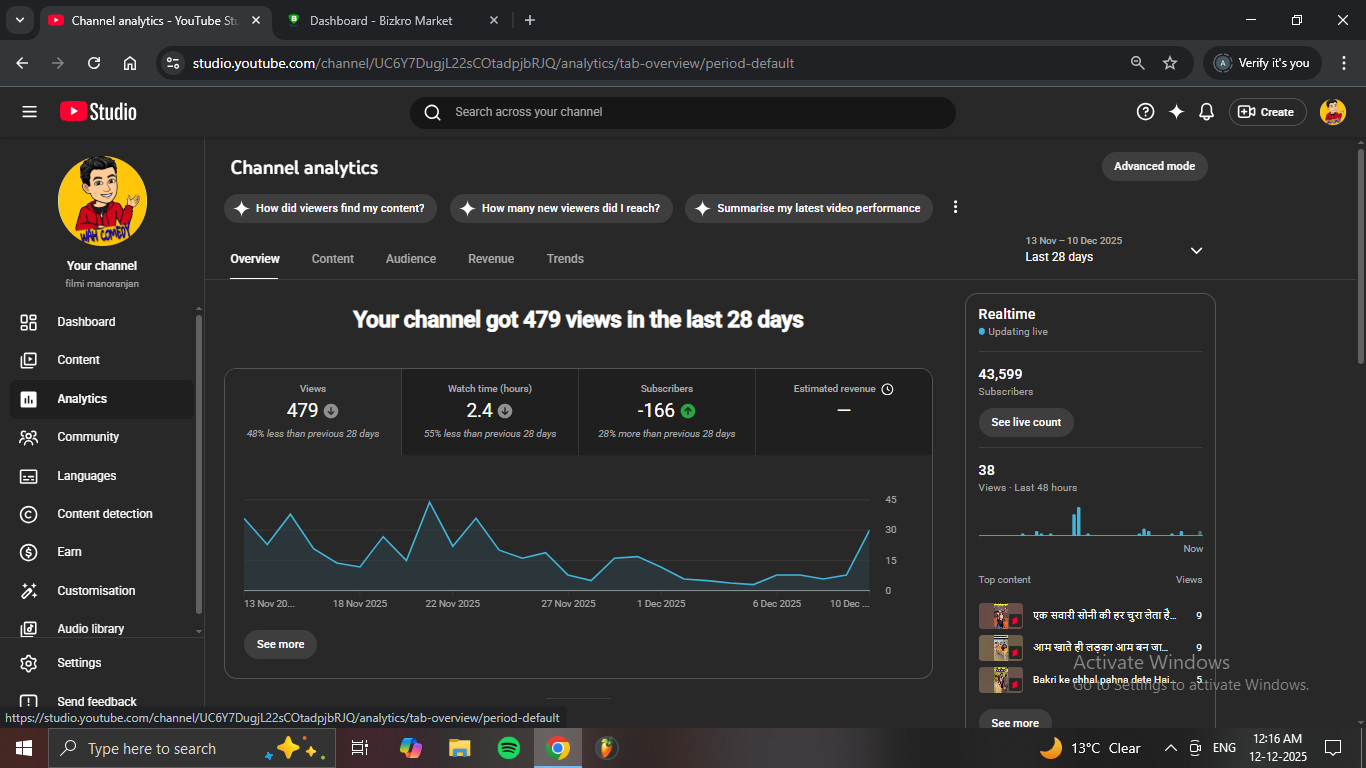The image size is (1366, 768).
Task: Open Content detection in sidebar
Action: tap(105, 514)
